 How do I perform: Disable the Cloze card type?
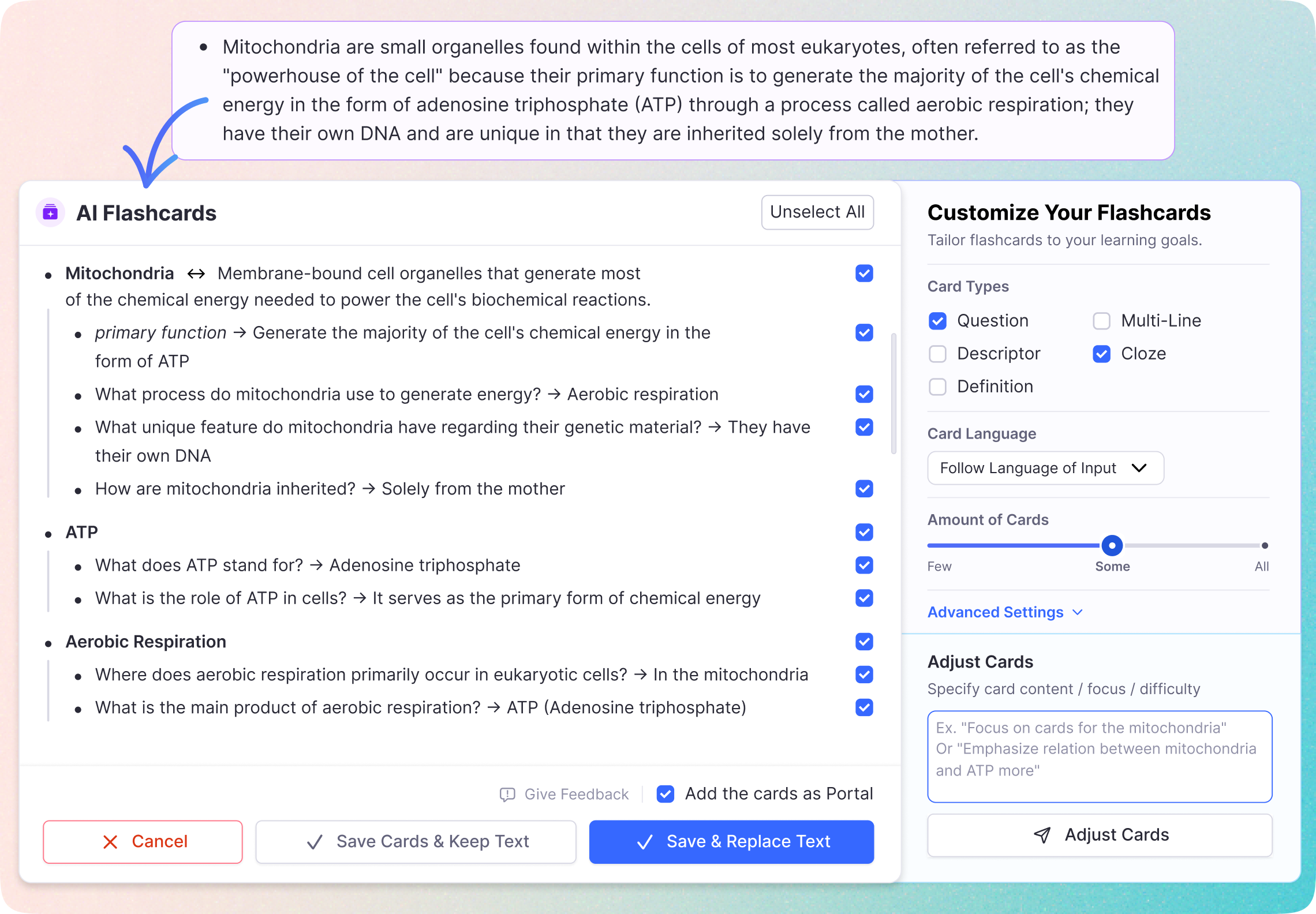pyautogui.click(x=1101, y=354)
